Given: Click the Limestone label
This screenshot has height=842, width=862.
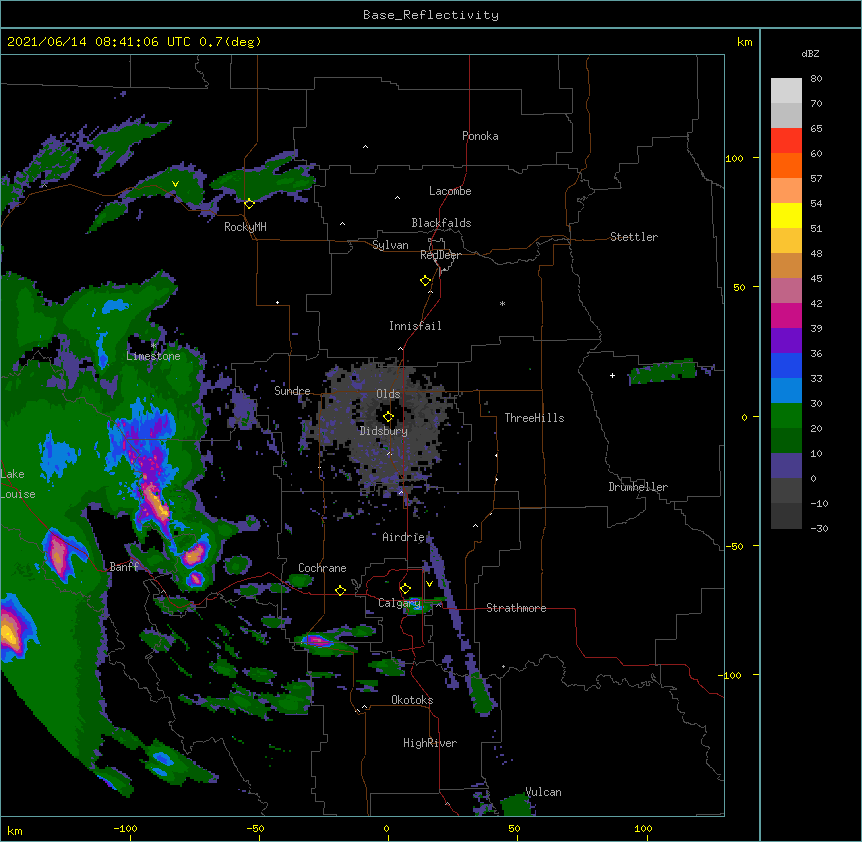Looking at the screenshot, I should 153,356.
